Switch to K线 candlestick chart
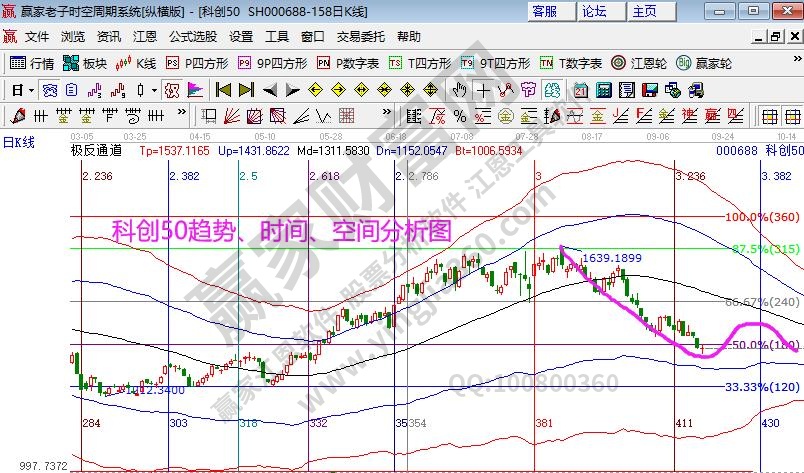The height and width of the screenshot is (473, 804). point(137,63)
